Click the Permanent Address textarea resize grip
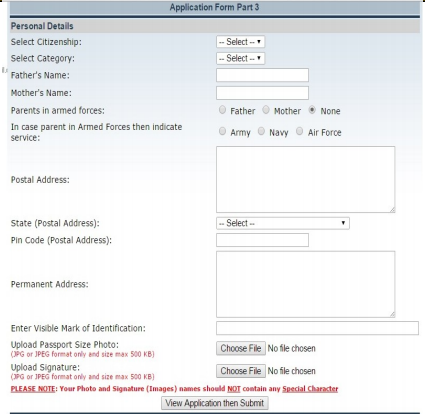 coord(392,314)
